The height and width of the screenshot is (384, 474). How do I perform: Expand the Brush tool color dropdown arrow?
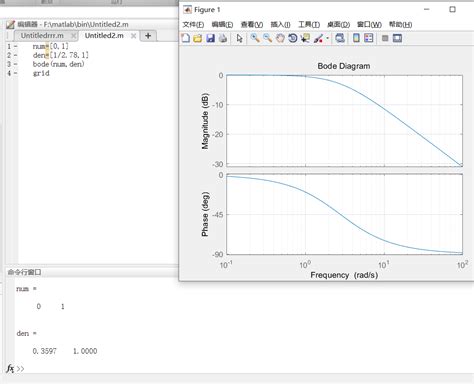click(x=327, y=38)
